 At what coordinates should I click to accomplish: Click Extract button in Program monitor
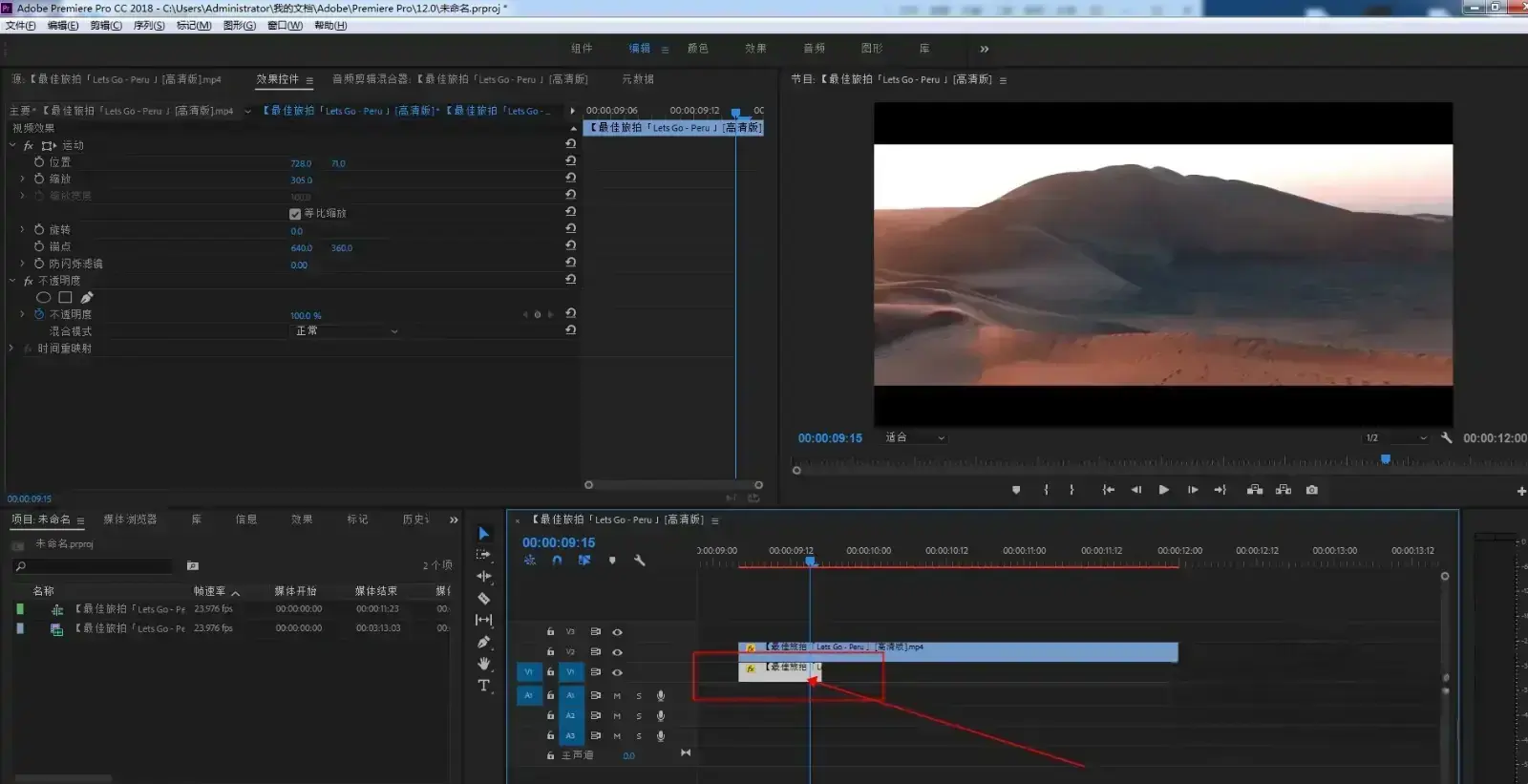coord(1284,490)
